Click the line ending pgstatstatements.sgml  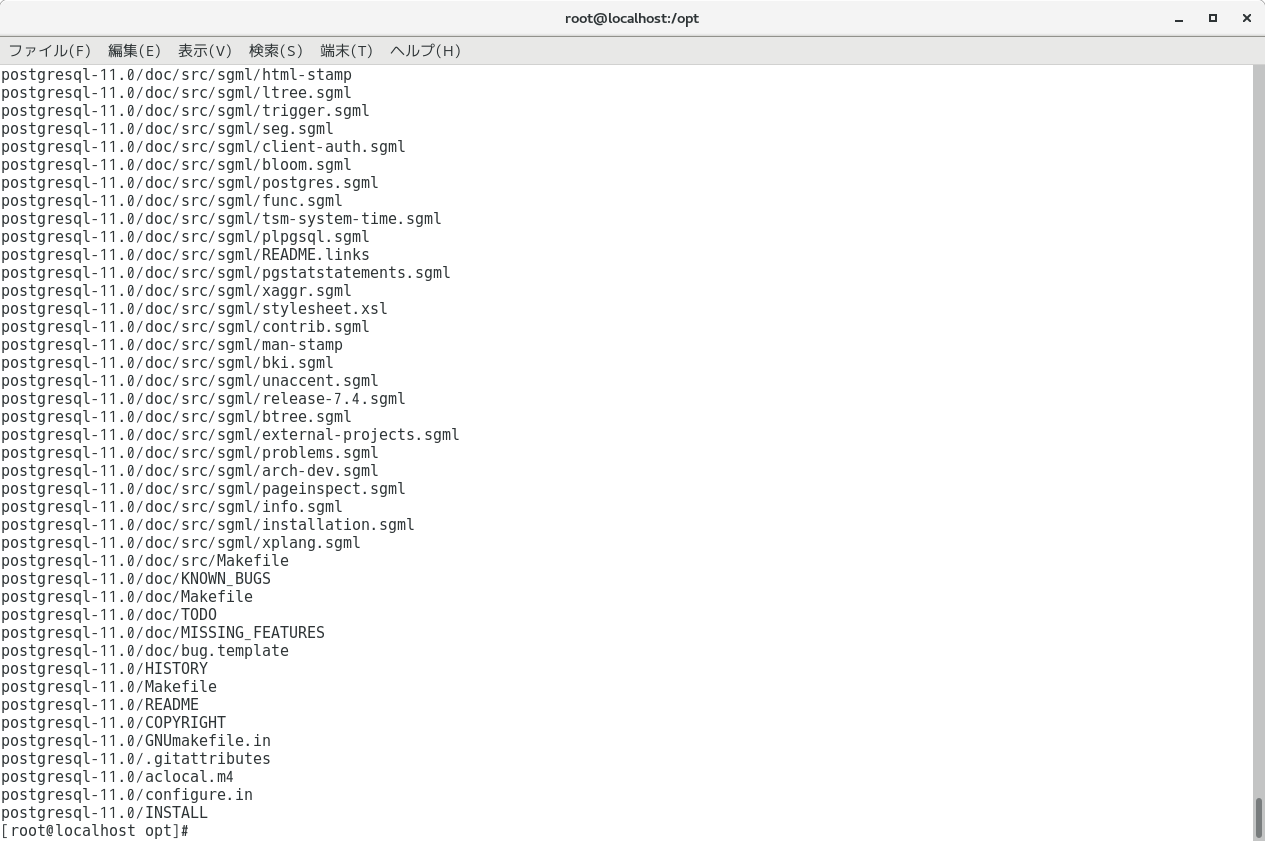[226, 273]
